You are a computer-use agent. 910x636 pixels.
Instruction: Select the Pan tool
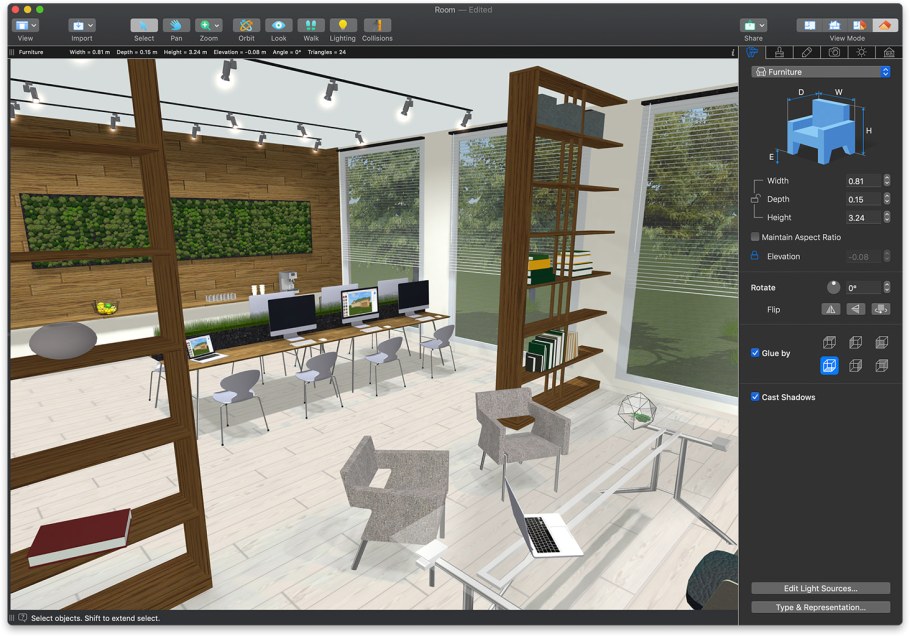click(178, 27)
